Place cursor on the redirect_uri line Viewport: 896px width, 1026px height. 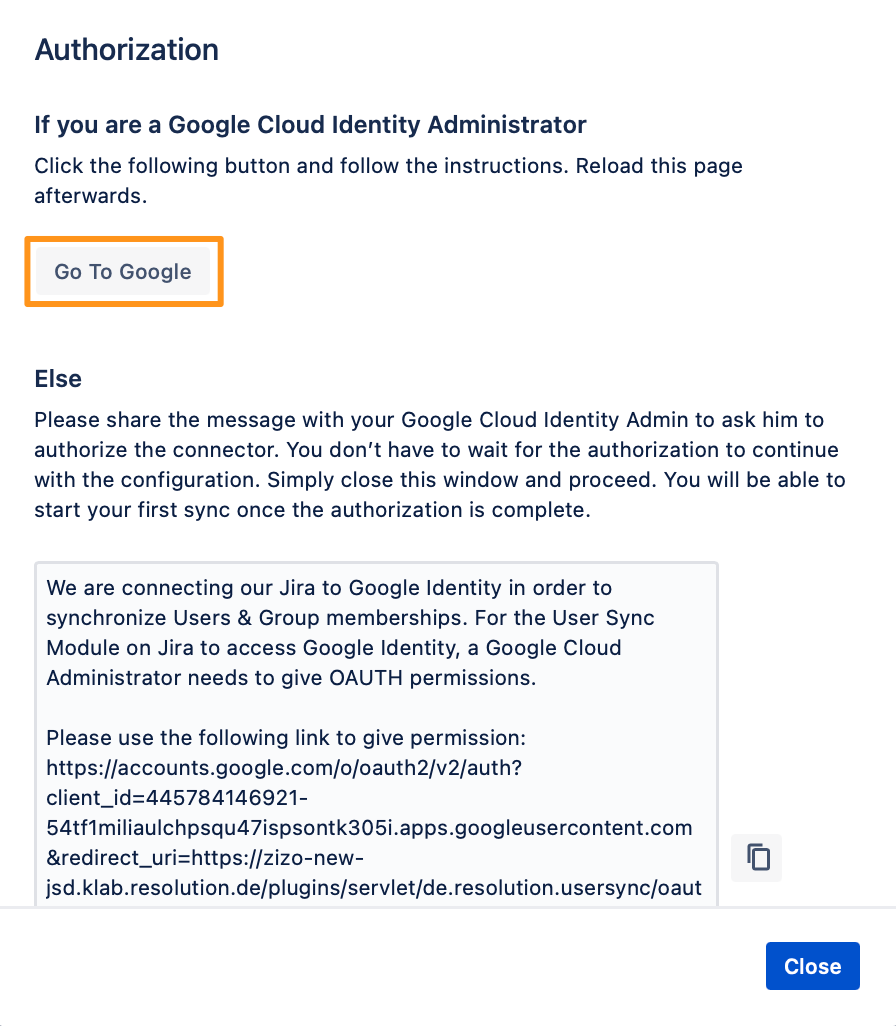[205, 857]
